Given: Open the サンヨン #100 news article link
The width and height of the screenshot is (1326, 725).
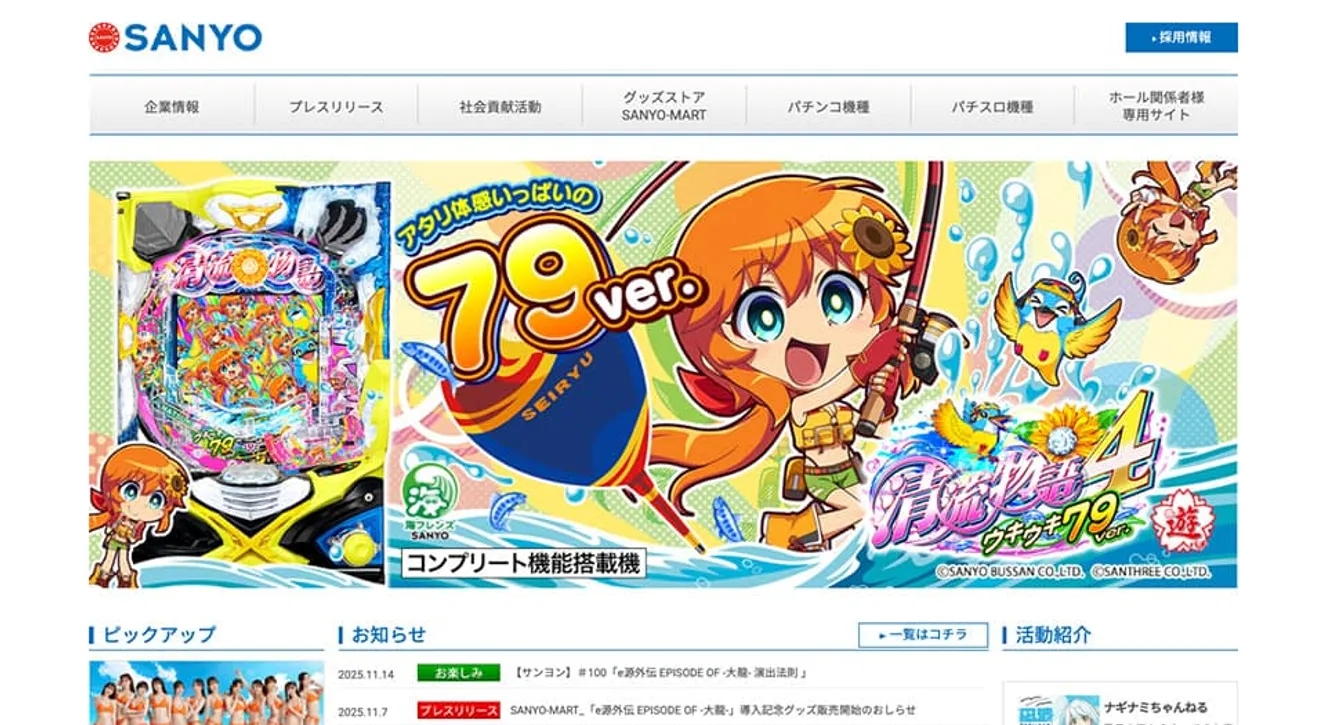Looking at the screenshot, I should [x=661, y=673].
